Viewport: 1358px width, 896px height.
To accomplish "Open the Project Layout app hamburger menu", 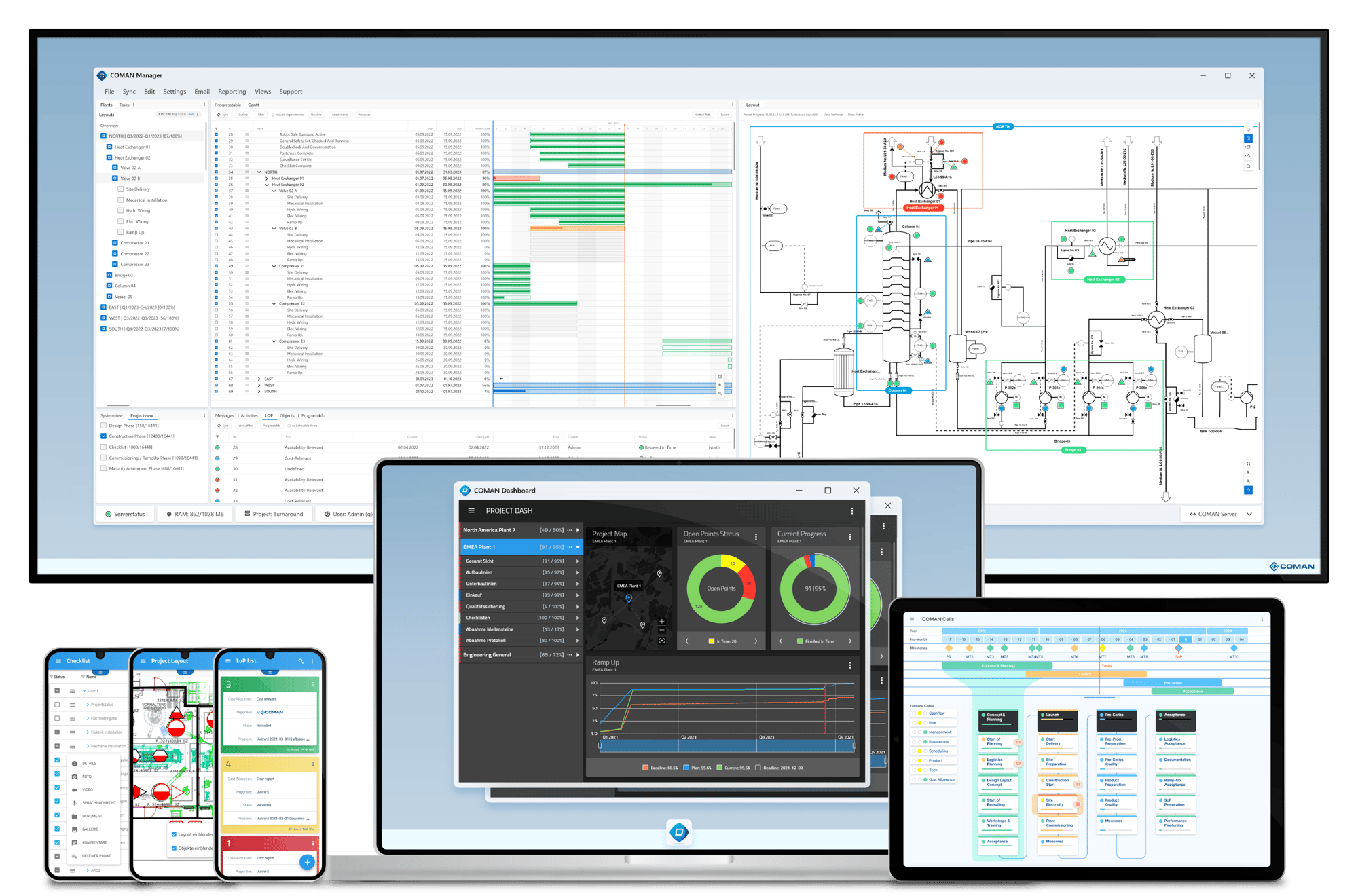I will pos(143,660).
